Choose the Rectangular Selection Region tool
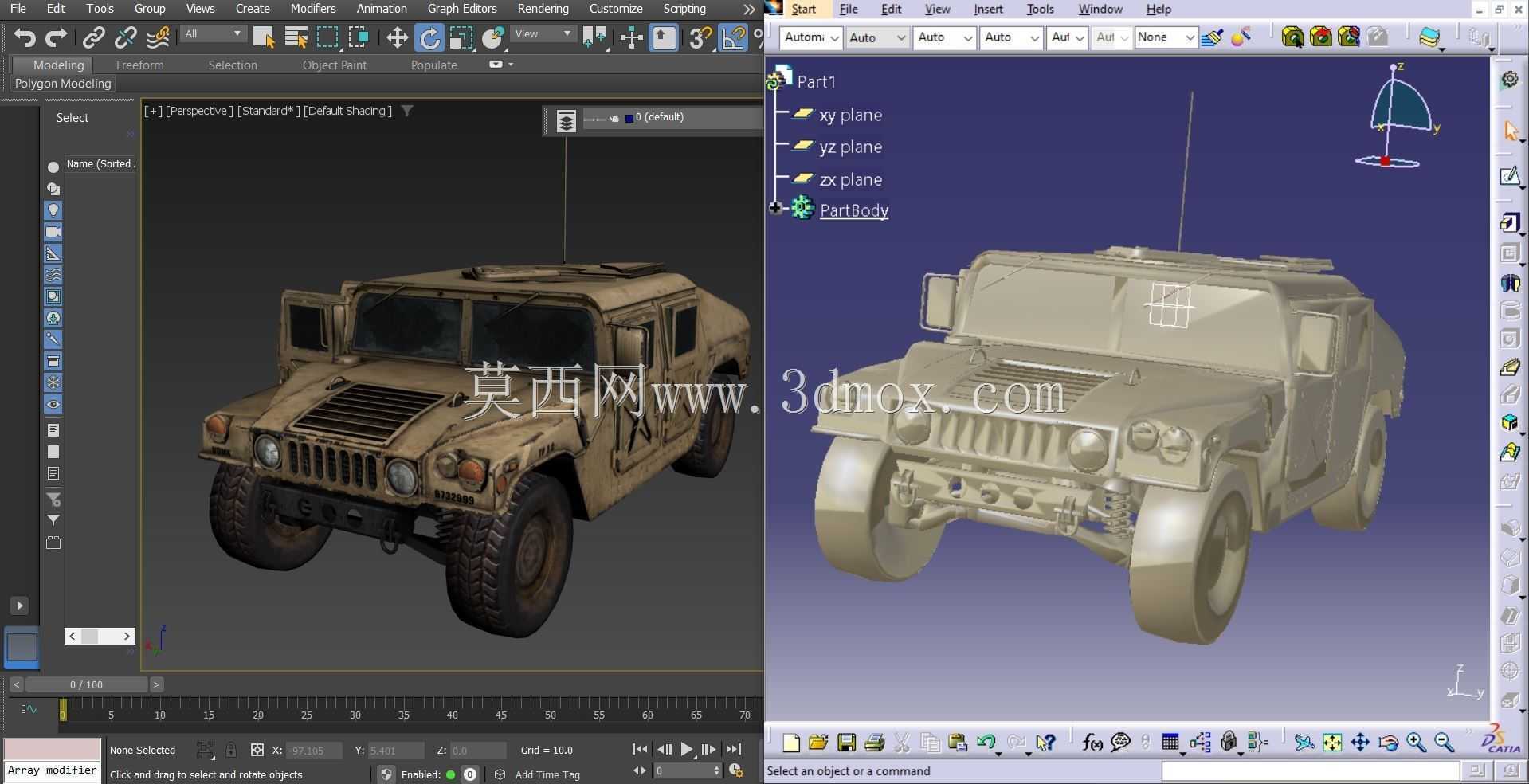The height and width of the screenshot is (784, 1529). tap(327, 37)
